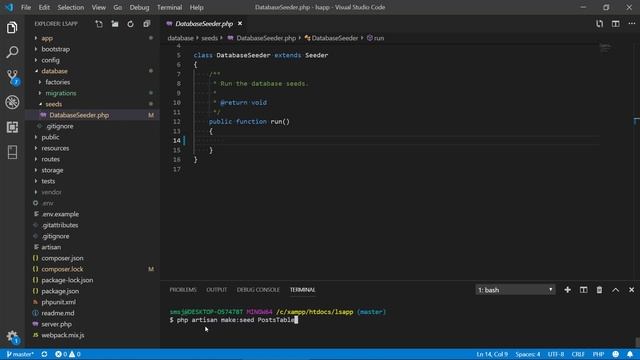Open the Selection menu
The image size is (640, 360).
tap(71, 7)
